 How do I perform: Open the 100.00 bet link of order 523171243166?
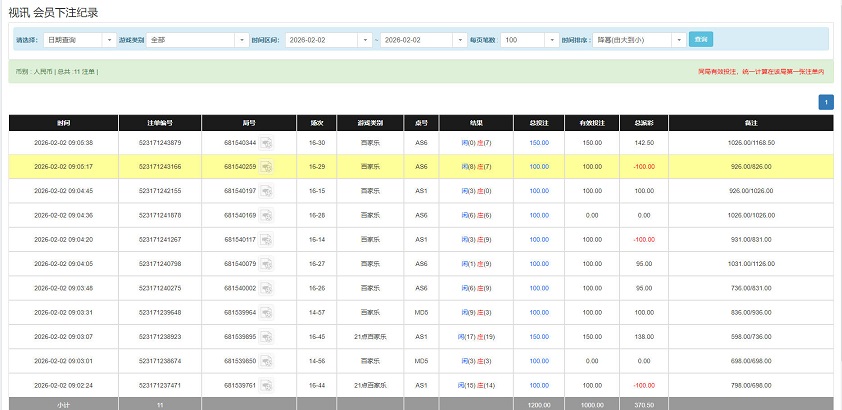tap(539, 167)
